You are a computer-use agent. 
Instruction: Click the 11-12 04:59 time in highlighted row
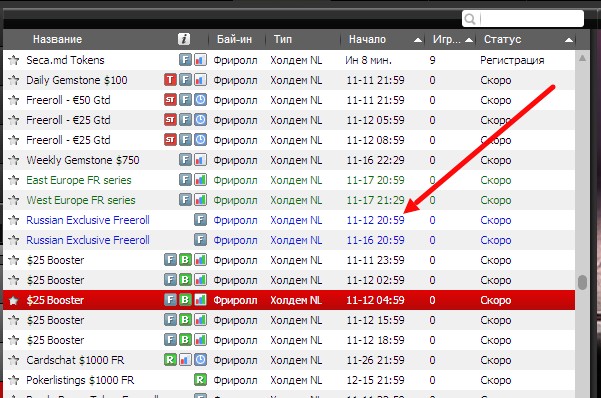click(x=375, y=300)
